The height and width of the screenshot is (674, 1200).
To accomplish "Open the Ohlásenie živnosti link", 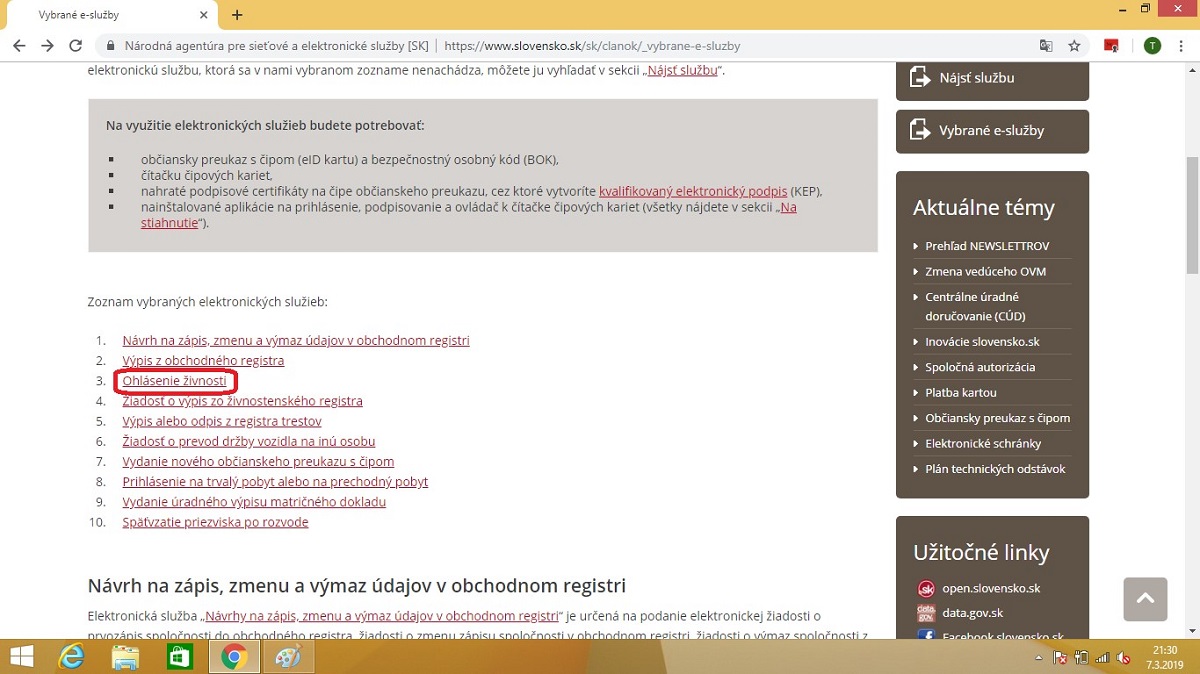I will 174,381.
